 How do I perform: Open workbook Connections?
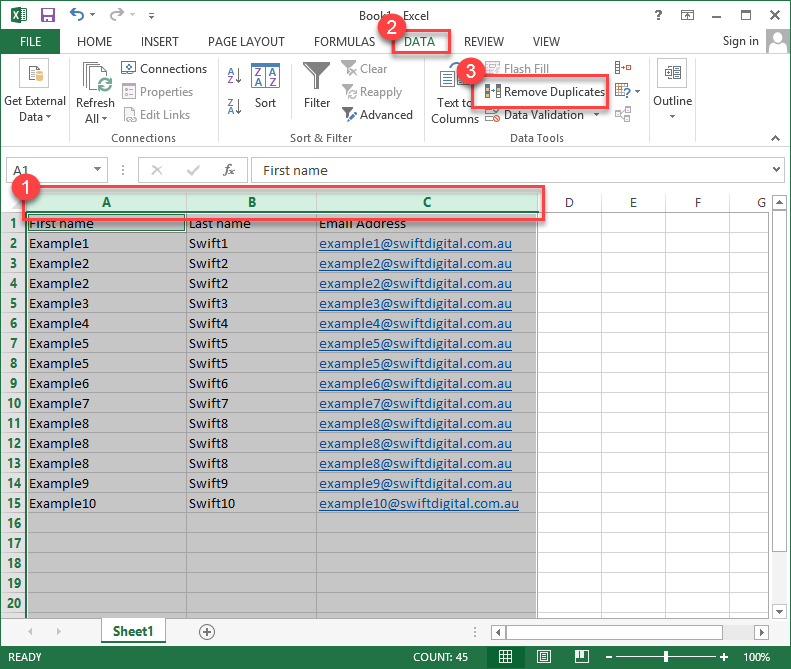[x=164, y=69]
